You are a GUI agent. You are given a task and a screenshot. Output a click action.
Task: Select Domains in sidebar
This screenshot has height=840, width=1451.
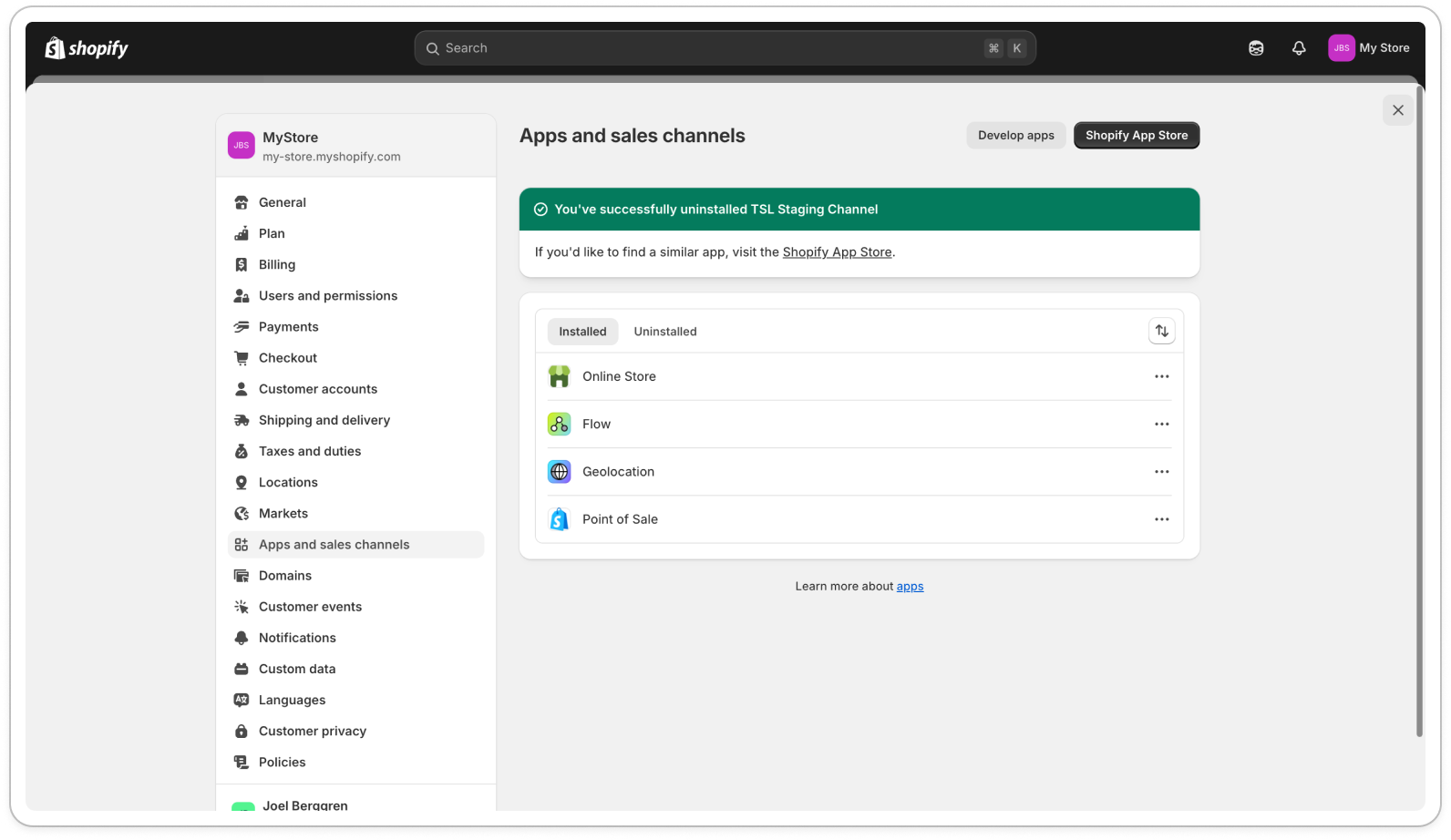pos(355,576)
